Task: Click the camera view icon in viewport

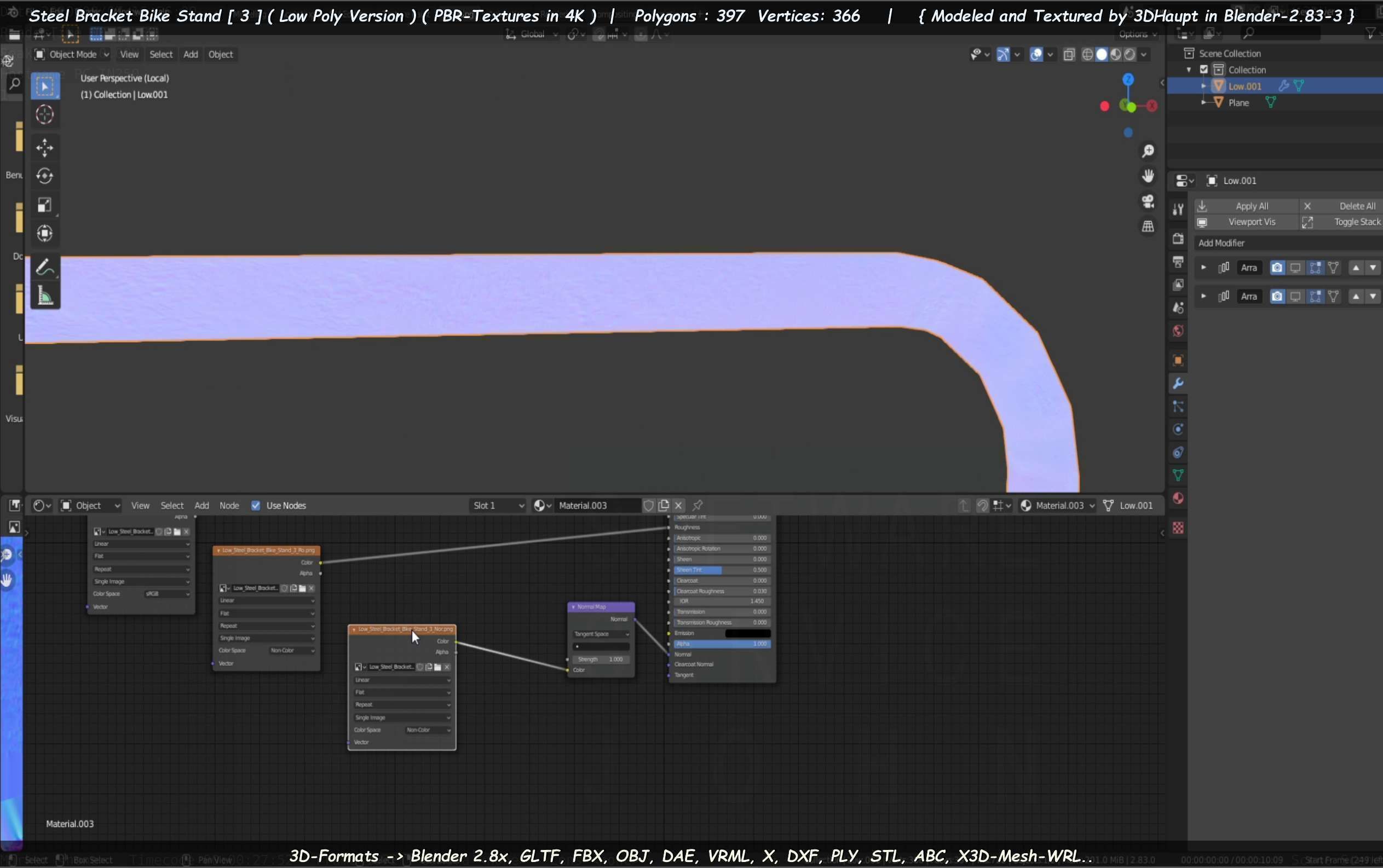Action: point(1148,201)
